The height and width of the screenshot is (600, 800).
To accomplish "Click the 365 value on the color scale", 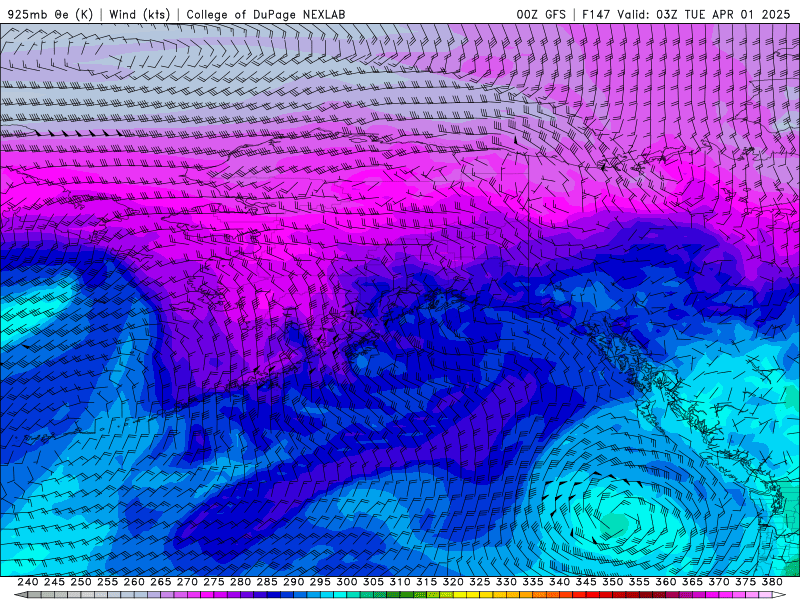I will coord(692,582).
